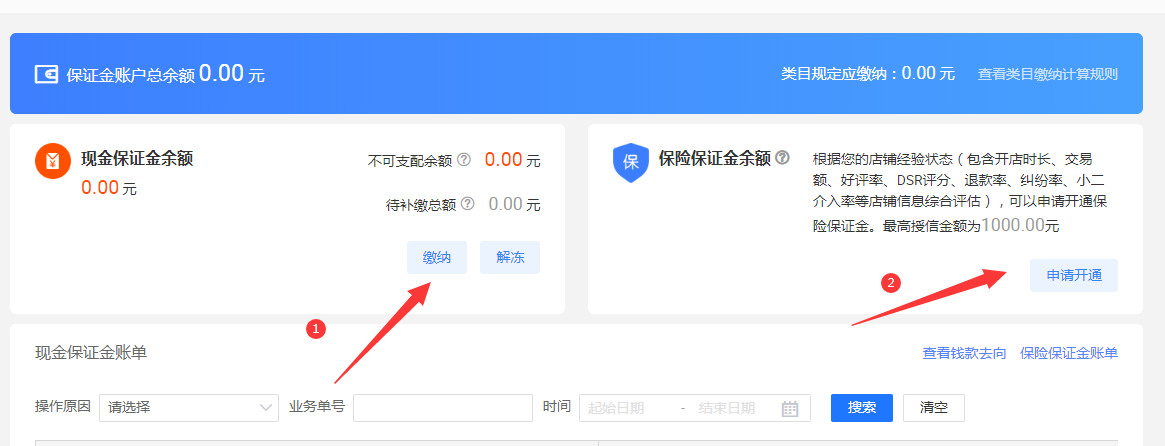Open the 查看钱款去向 link

click(x=964, y=353)
